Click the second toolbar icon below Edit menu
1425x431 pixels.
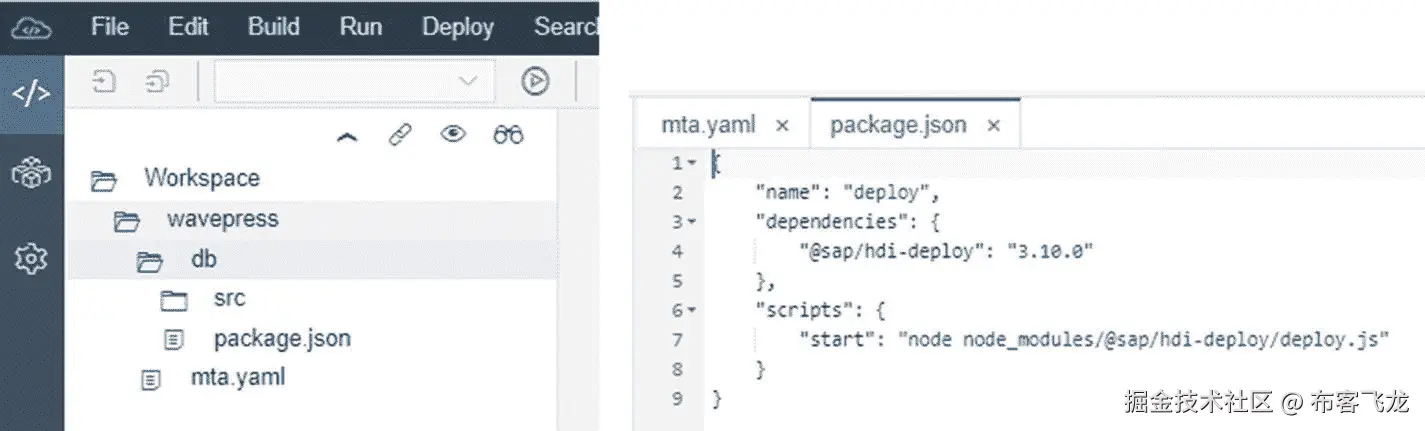[157, 81]
